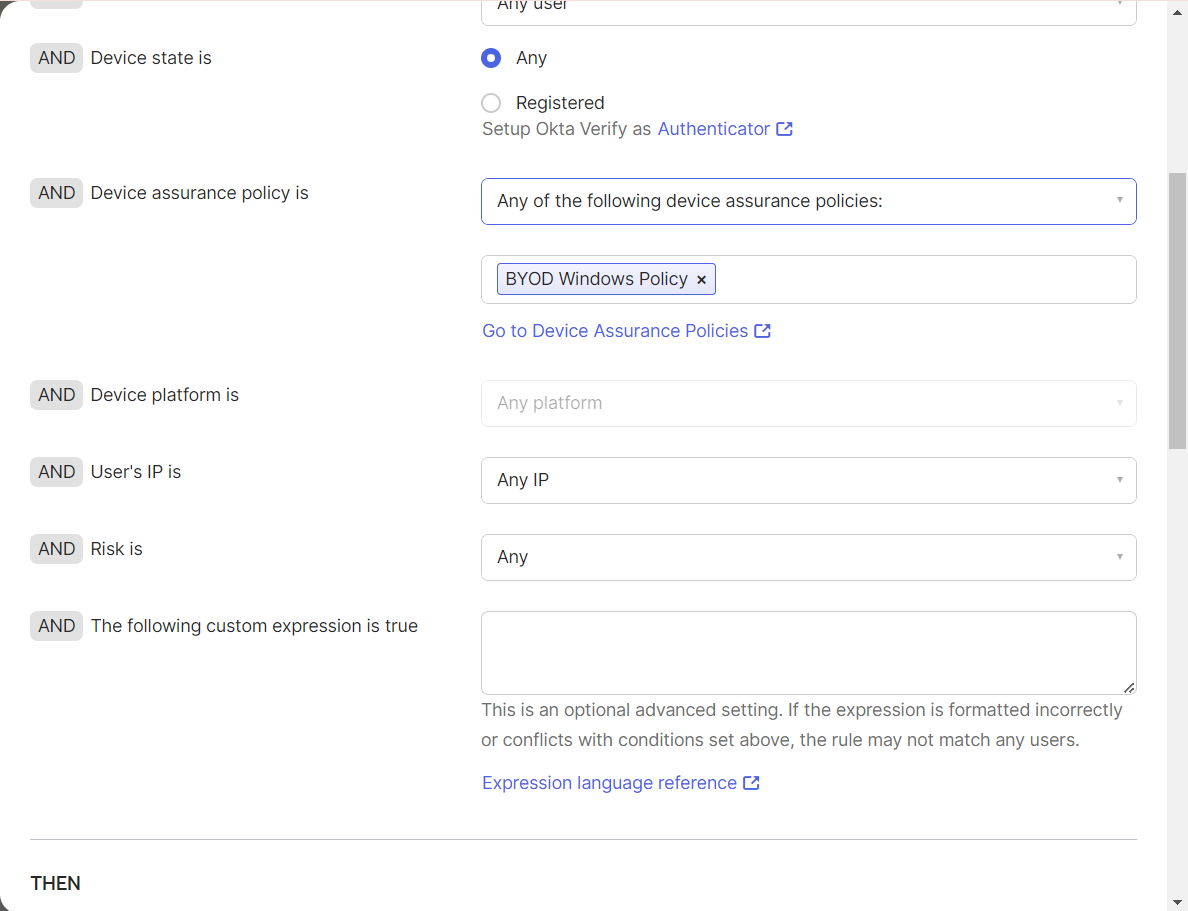Click the vertical scrollbar thumb
The height and width of the screenshot is (911, 1188).
1177,310
